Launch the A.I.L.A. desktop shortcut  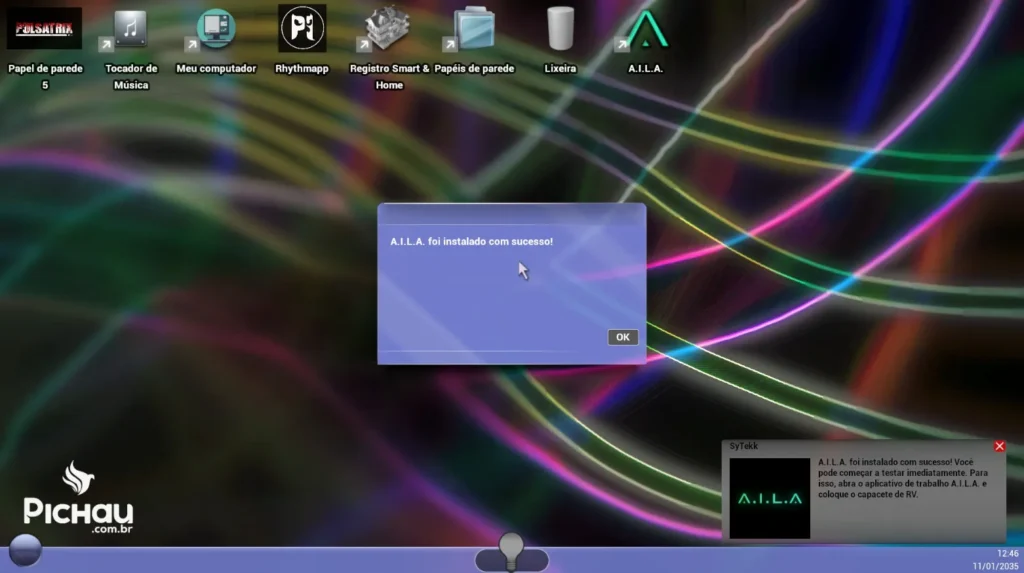[x=646, y=29]
